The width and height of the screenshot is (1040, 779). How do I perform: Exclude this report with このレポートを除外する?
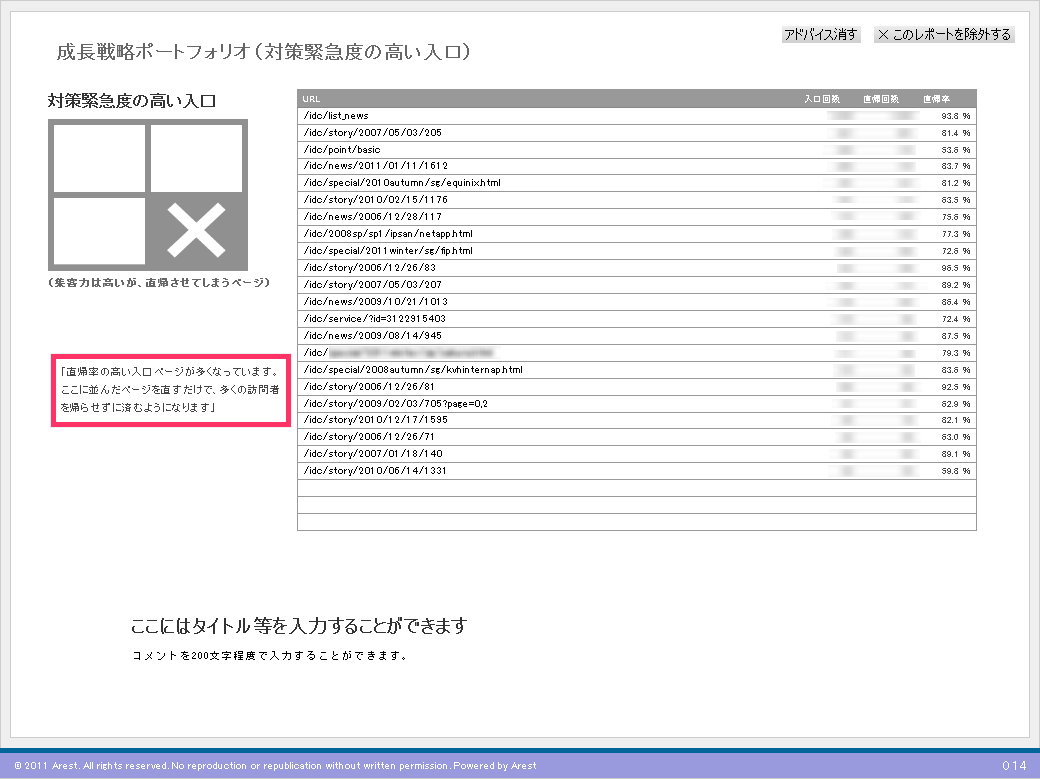pyautogui.click(x=944, y=35)
